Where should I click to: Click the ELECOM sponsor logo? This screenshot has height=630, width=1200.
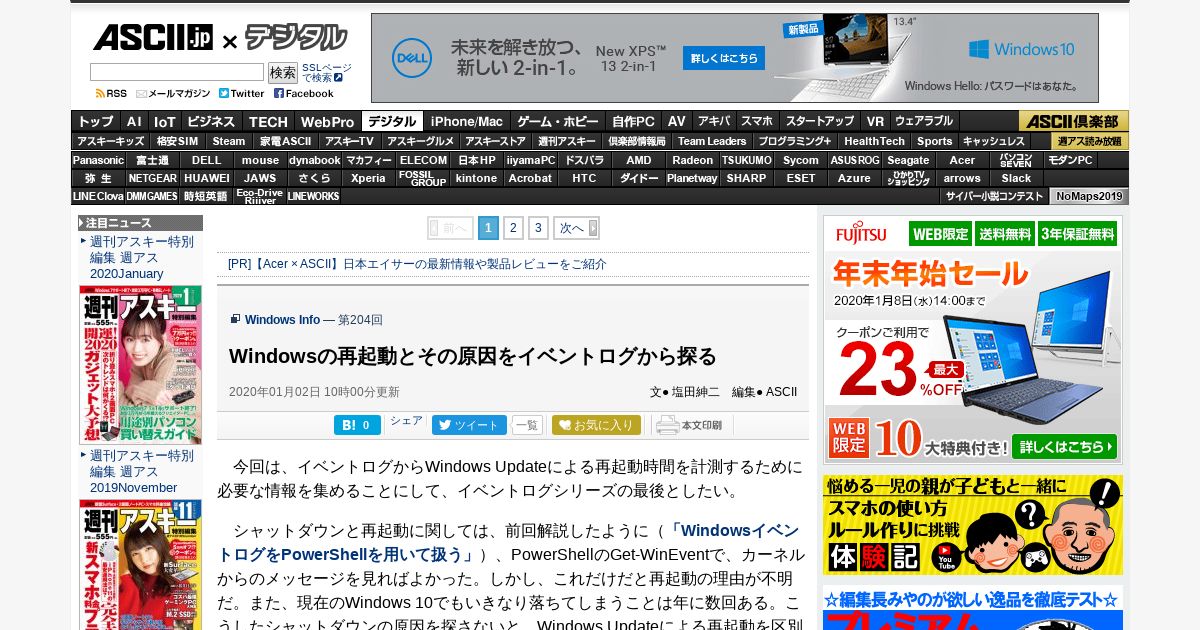pos(423,160)
